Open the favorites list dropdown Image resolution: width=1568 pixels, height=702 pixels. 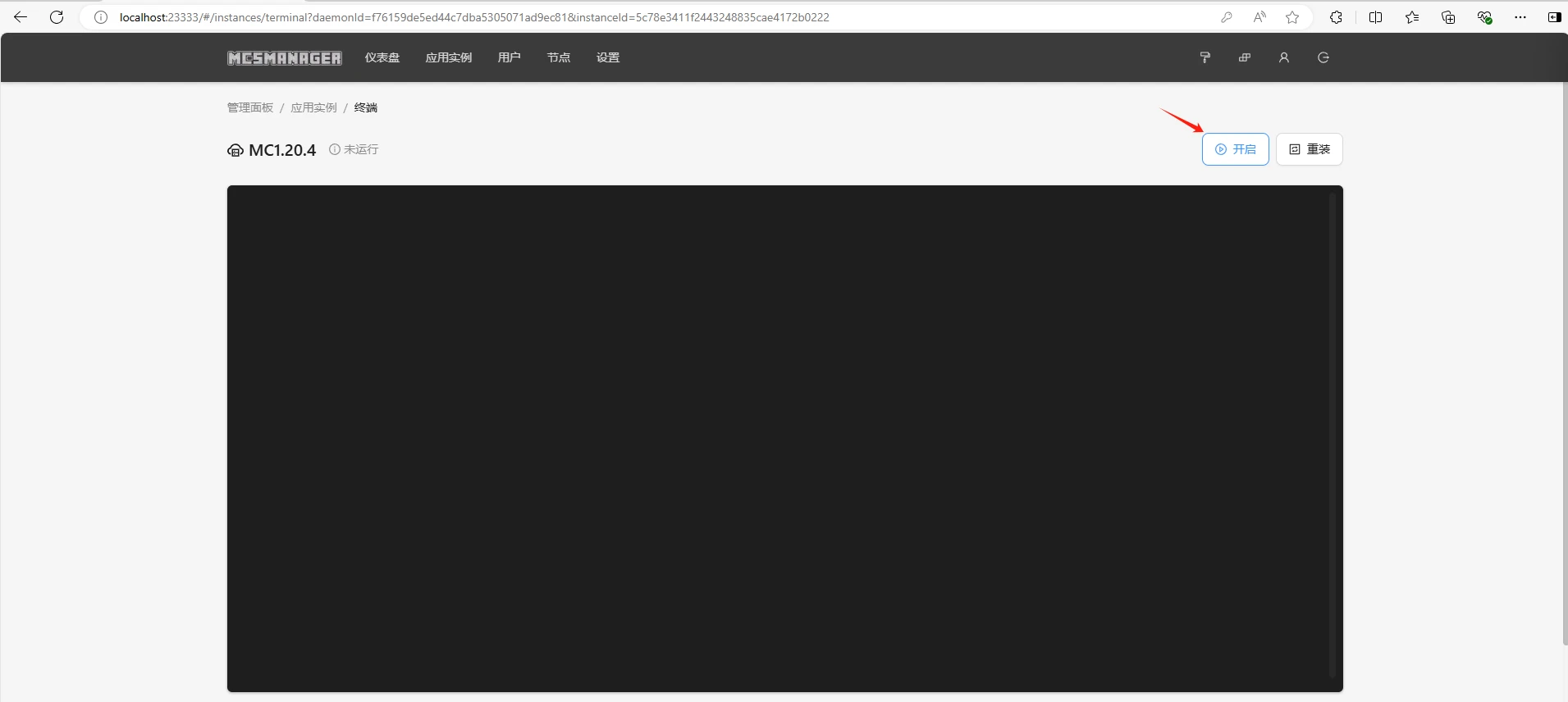(x=1411, y=17)
